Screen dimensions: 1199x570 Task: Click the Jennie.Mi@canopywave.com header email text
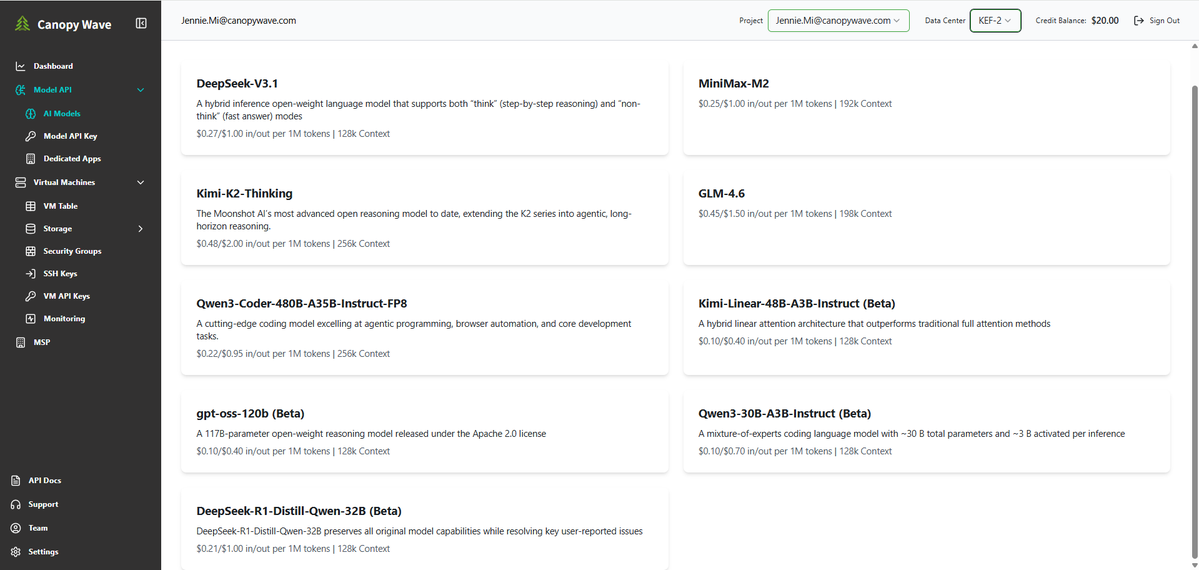239,21
